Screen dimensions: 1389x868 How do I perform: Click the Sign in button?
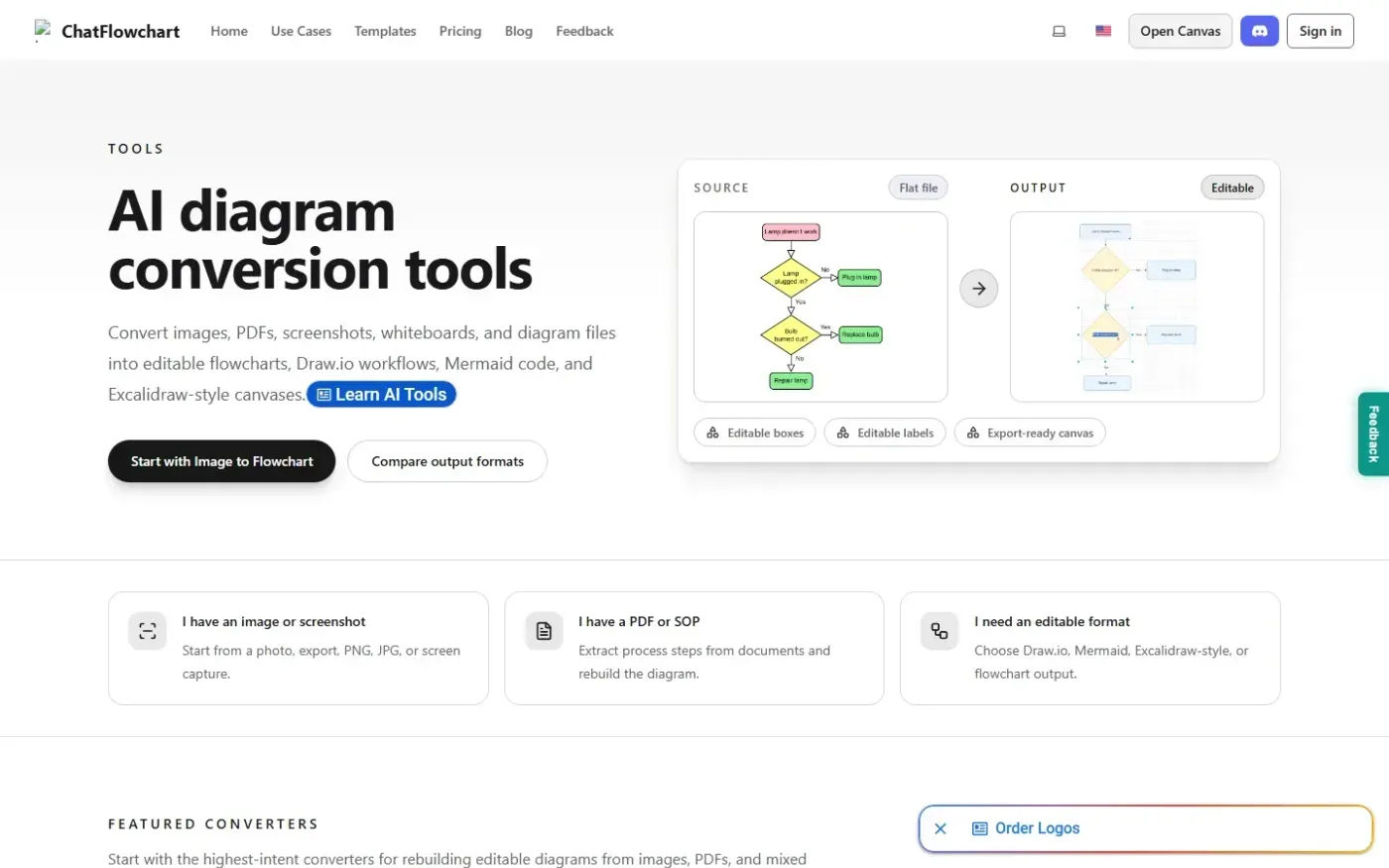pos(1321,31)
